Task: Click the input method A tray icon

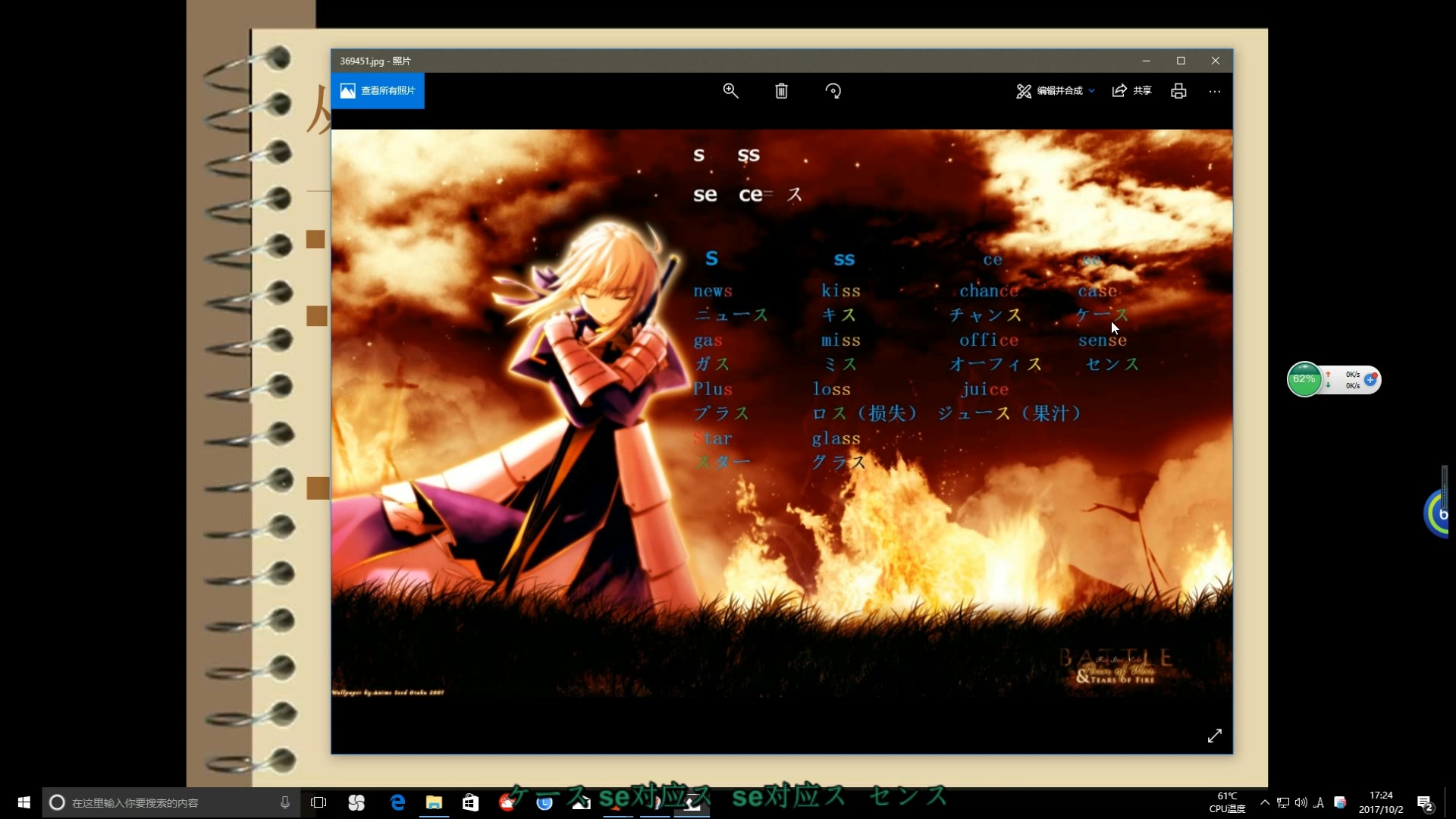Action: click(1319, 802)
